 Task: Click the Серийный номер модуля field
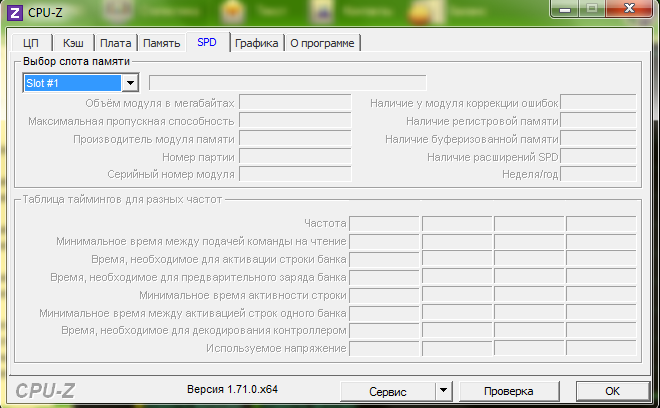click(295, 175)
